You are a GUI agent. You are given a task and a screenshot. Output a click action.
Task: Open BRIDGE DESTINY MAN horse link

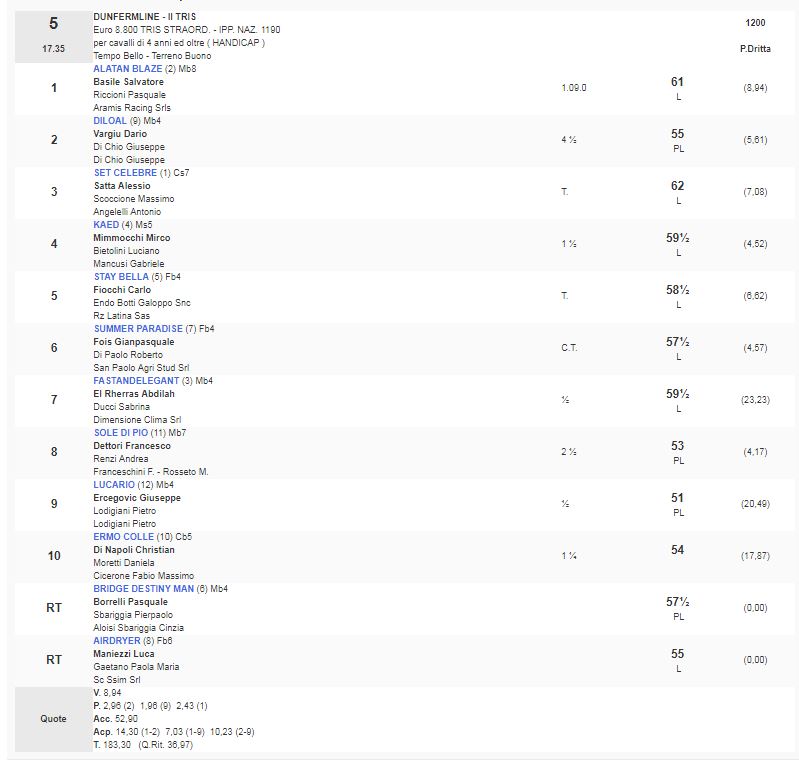click(x=143, y=589)
